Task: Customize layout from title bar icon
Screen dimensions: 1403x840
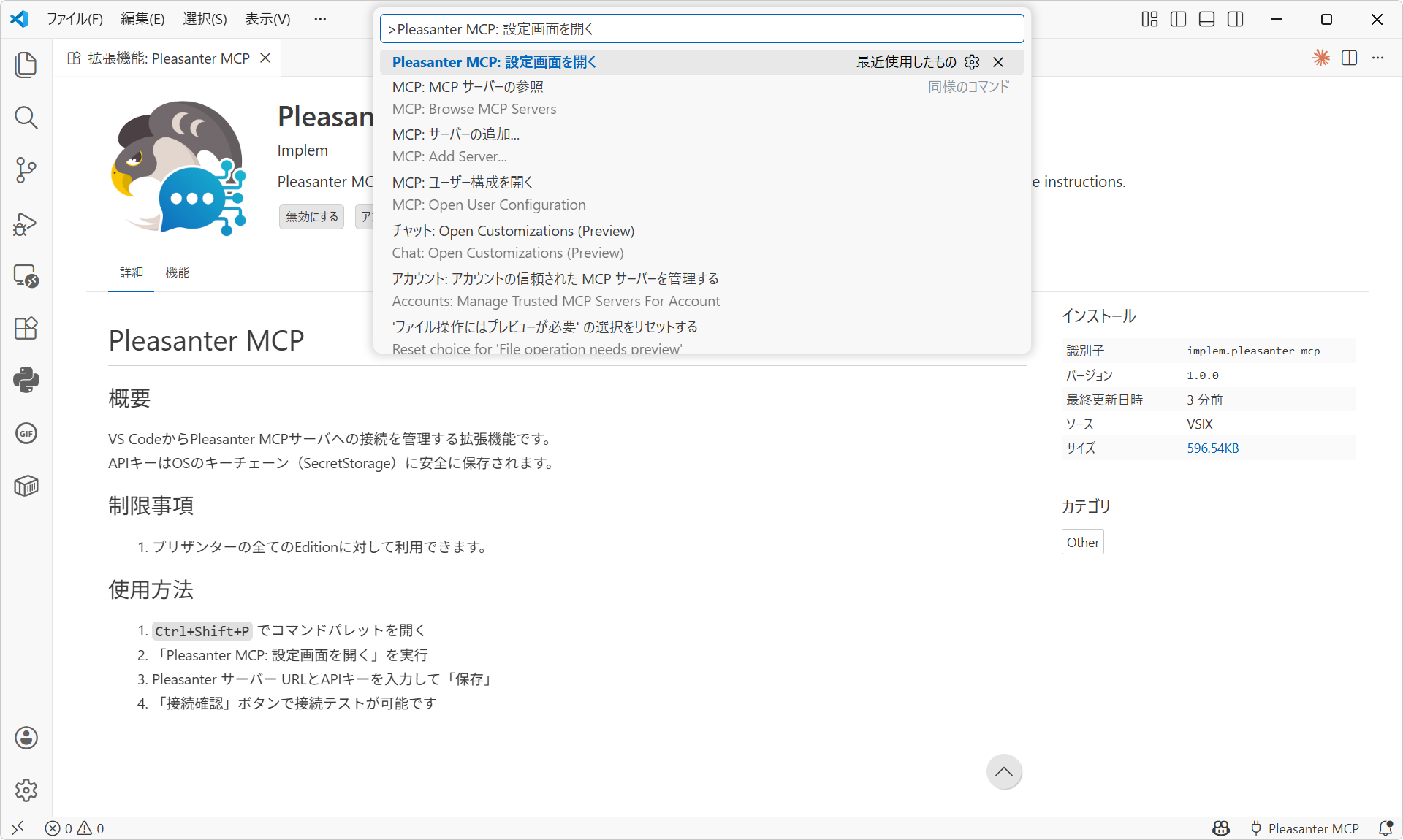Action: click(x=1149, y=19)
